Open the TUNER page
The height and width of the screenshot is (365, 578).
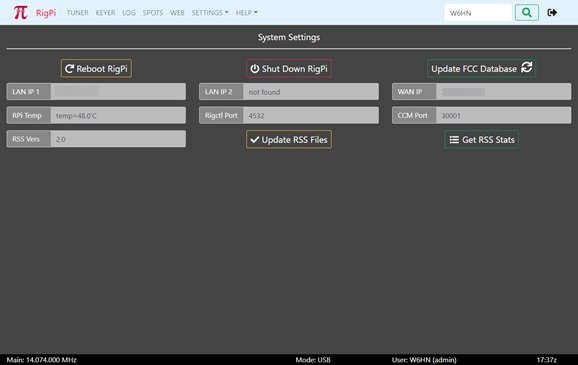(77, 13)
